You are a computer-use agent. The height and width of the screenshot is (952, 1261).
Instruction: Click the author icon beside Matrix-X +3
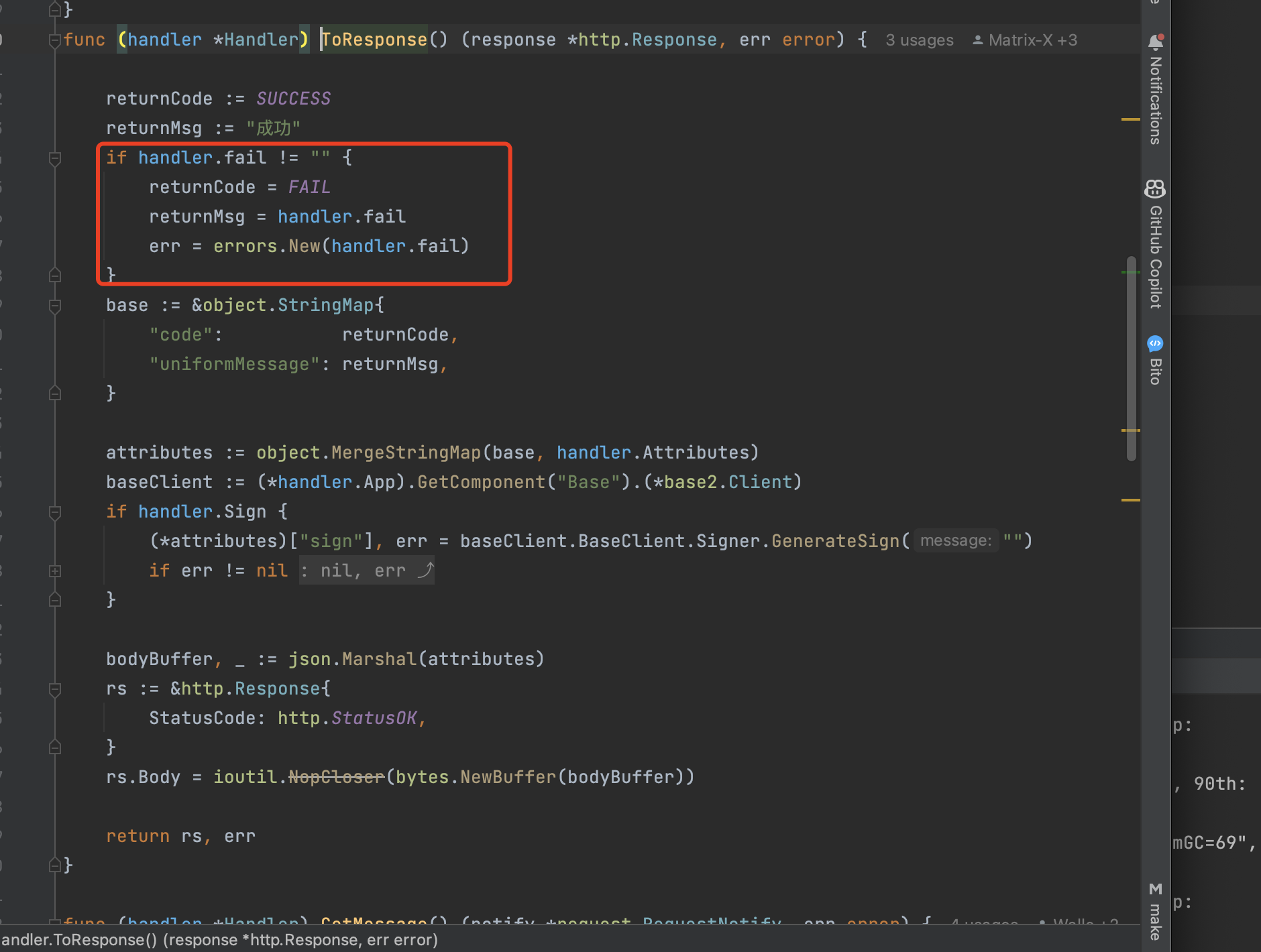tap(978, 40)
